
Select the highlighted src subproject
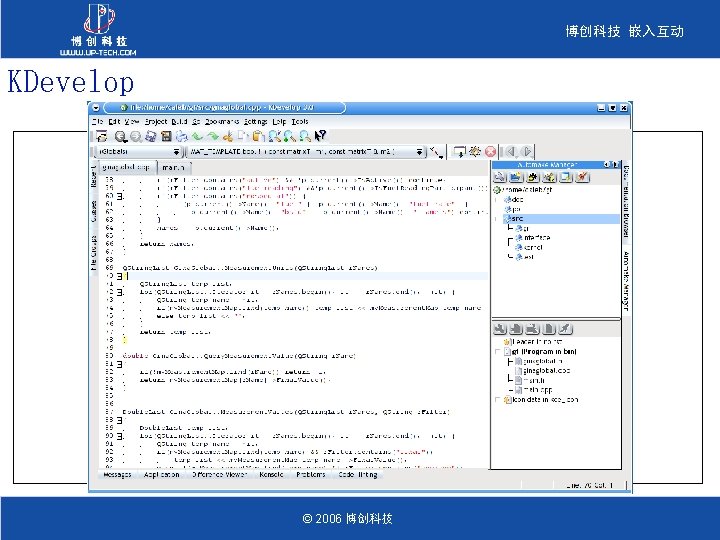pyautogui.click(x=561, y=219)
